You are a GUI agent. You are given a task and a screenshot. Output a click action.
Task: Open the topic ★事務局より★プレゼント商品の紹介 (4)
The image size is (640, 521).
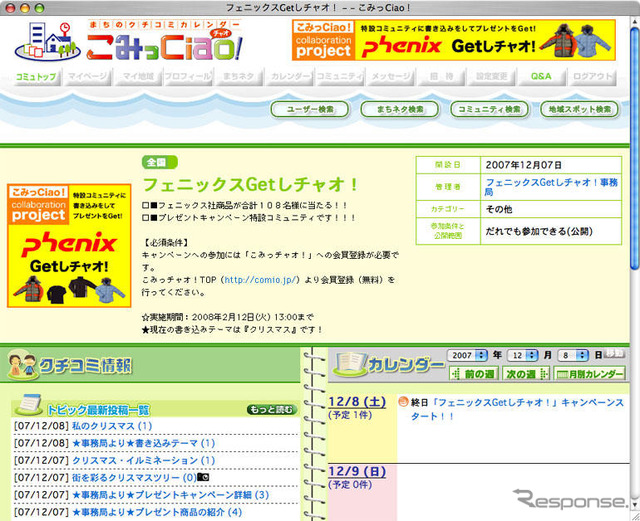(157, 512)
